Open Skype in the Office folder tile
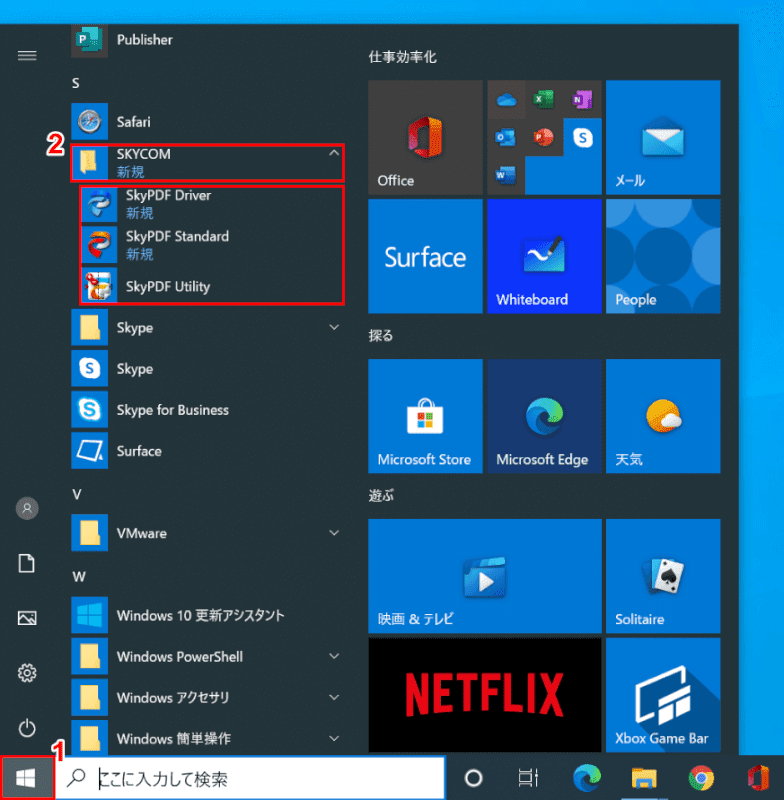Viewport: 784px width, 800px height. tap(582, 138)
